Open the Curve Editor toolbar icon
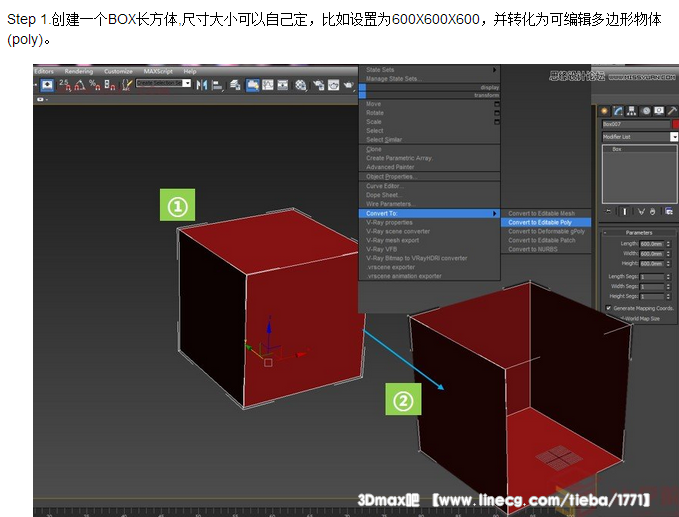 coord(268,85)
